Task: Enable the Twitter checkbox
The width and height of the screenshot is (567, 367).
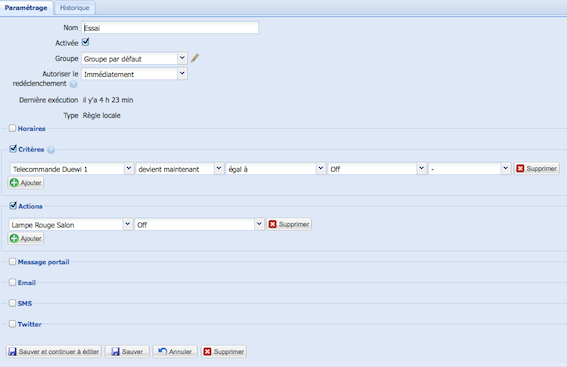Action: point(12,324)
